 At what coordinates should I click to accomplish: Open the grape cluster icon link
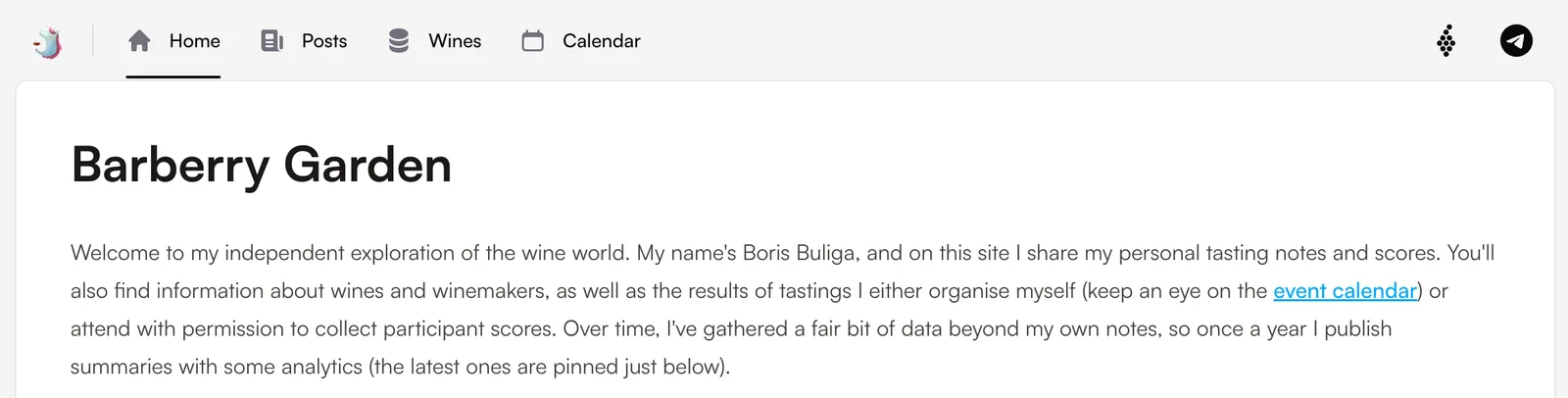click(1445, 41)
